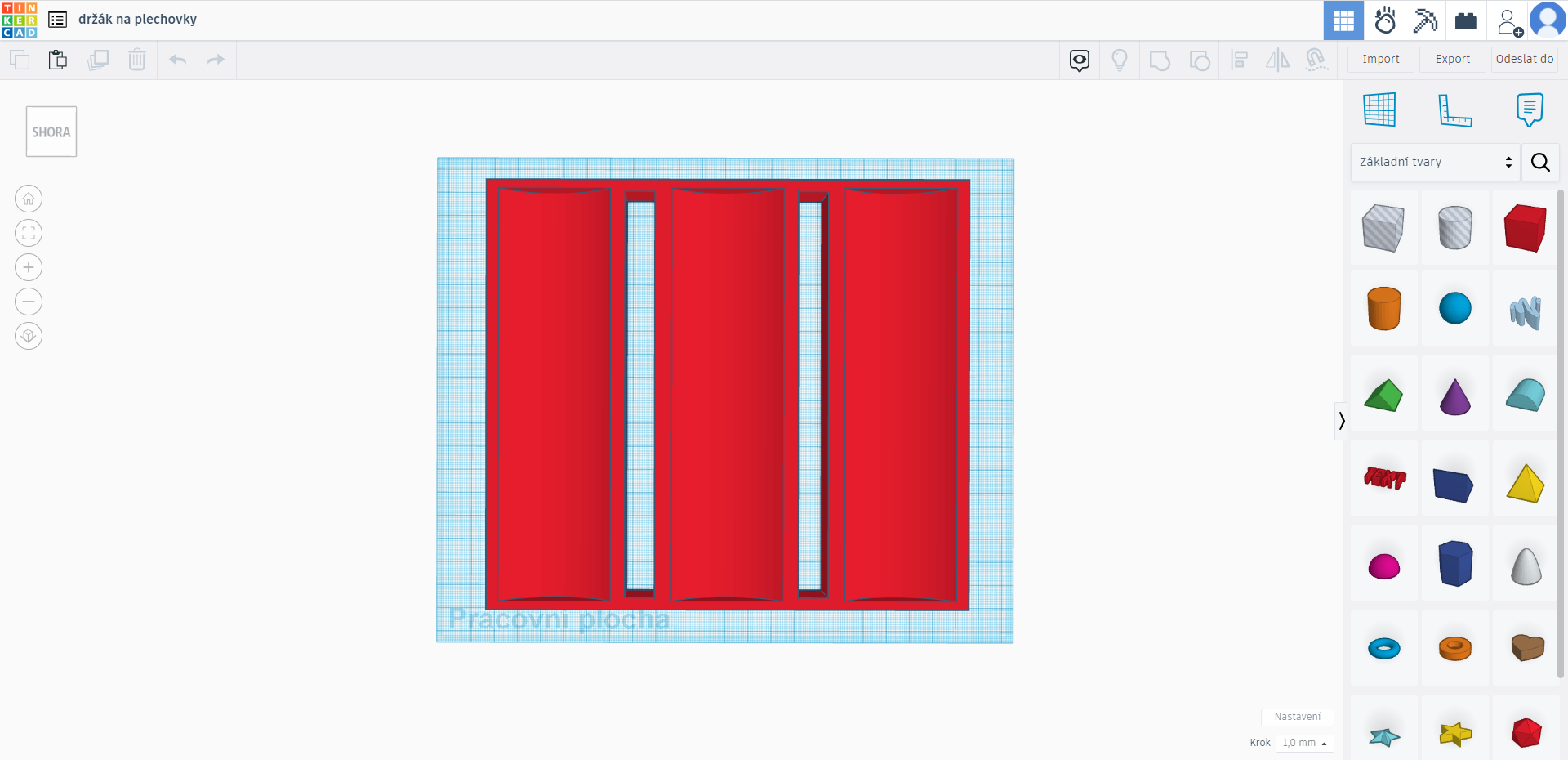Zoom out with the minus button
This screenshot has height=760, width=1568.
(x=29, y=302)
